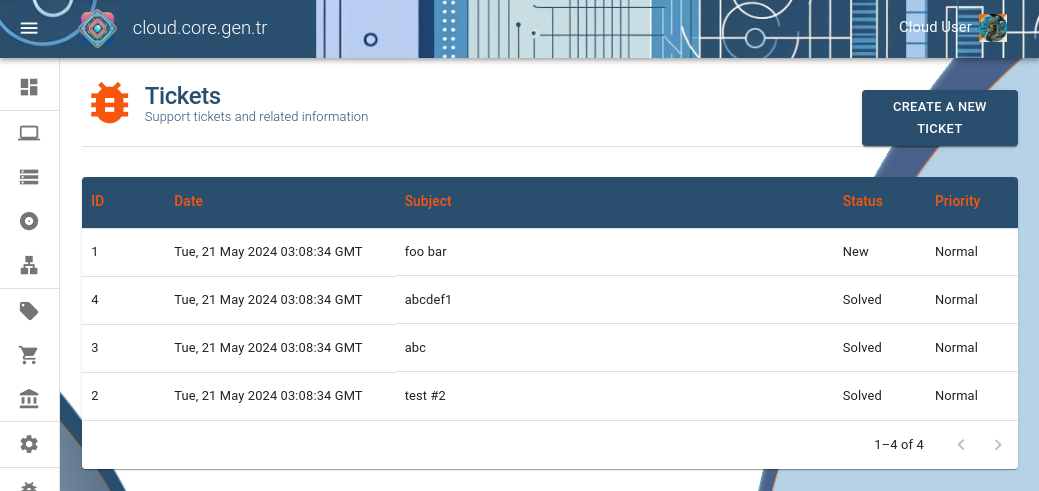Screen dimensions: 1039x491
Task: Open the disc images sidebar icon
Action: point(29,221)
